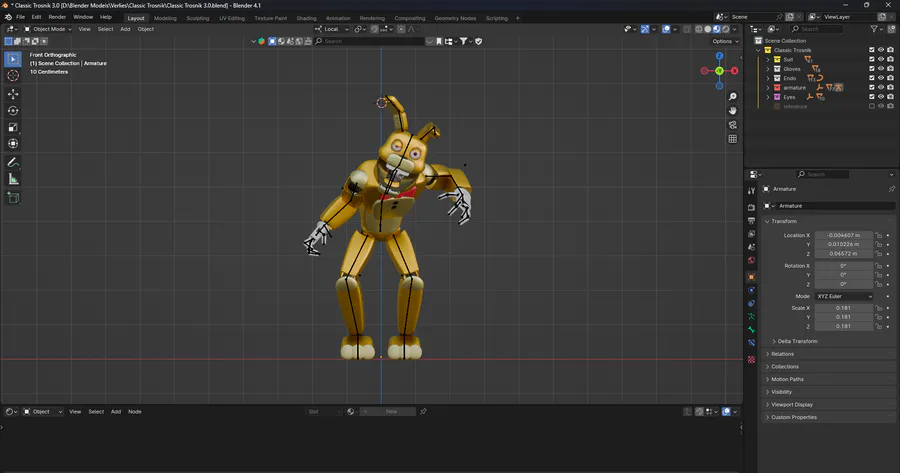Uncheck exclude checkbox for Gloves collection
The image size is (900, 473).
(871, 68)
